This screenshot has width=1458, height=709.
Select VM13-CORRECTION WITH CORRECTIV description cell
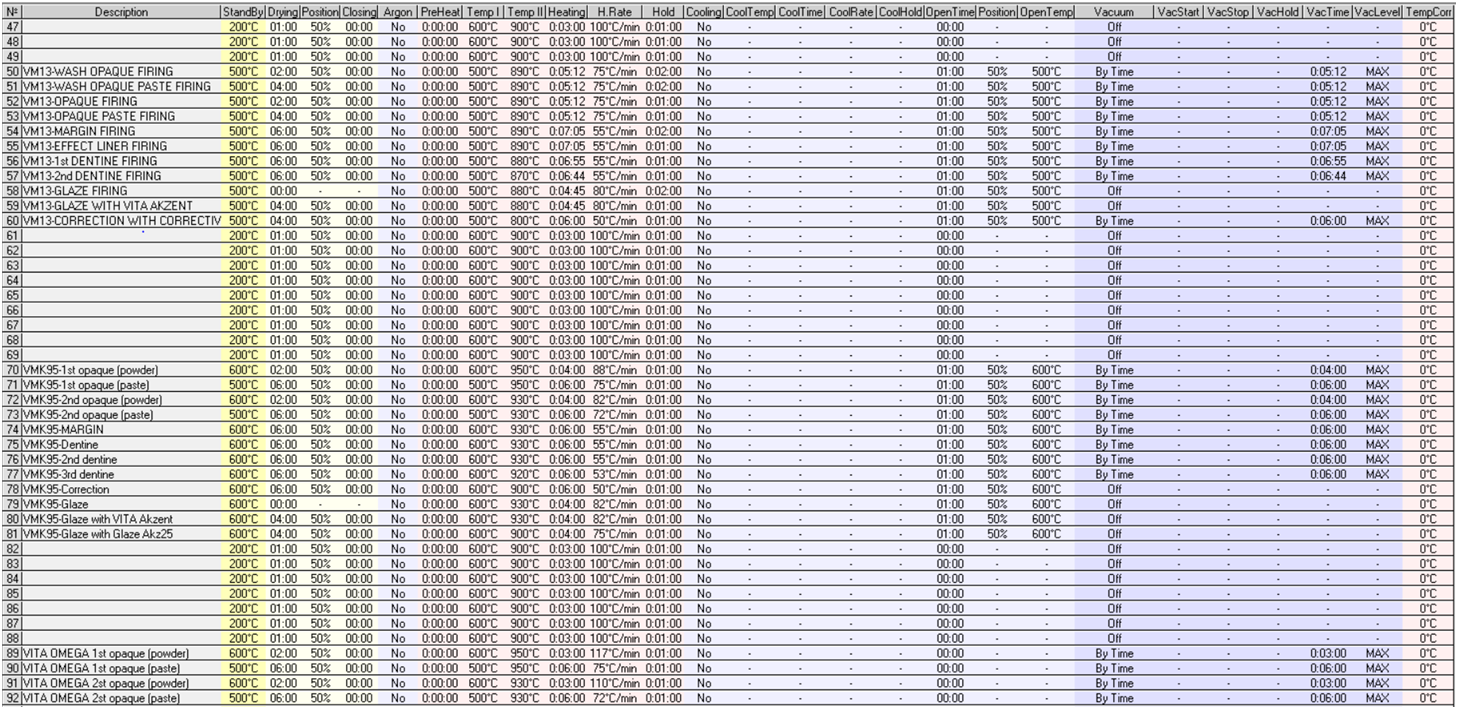(x=121, y=220)
